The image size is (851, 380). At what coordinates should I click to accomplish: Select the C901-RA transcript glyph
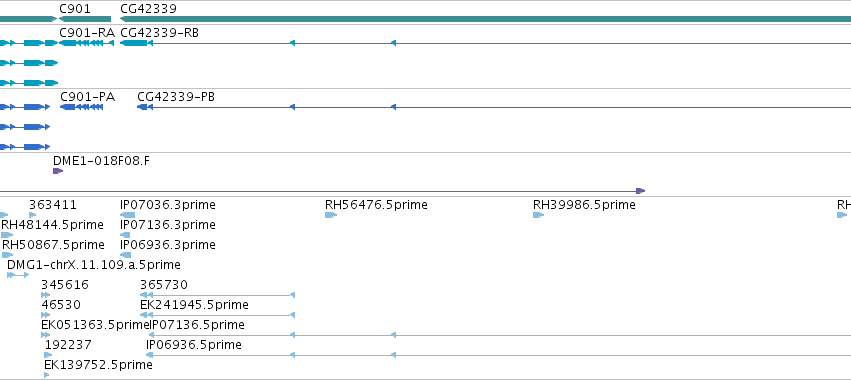coord(86,43)
